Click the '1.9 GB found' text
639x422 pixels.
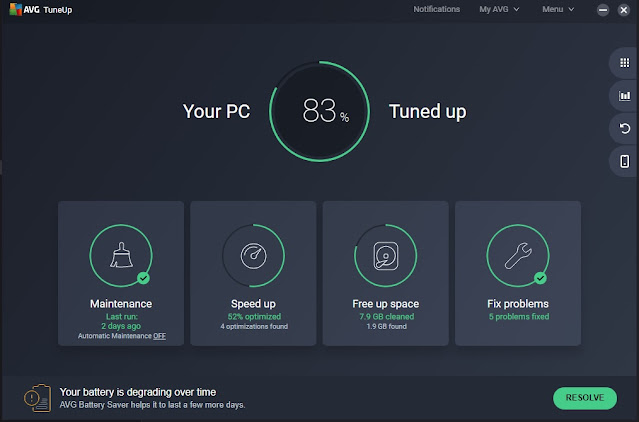pyautogui.click(x=386, y=326)
